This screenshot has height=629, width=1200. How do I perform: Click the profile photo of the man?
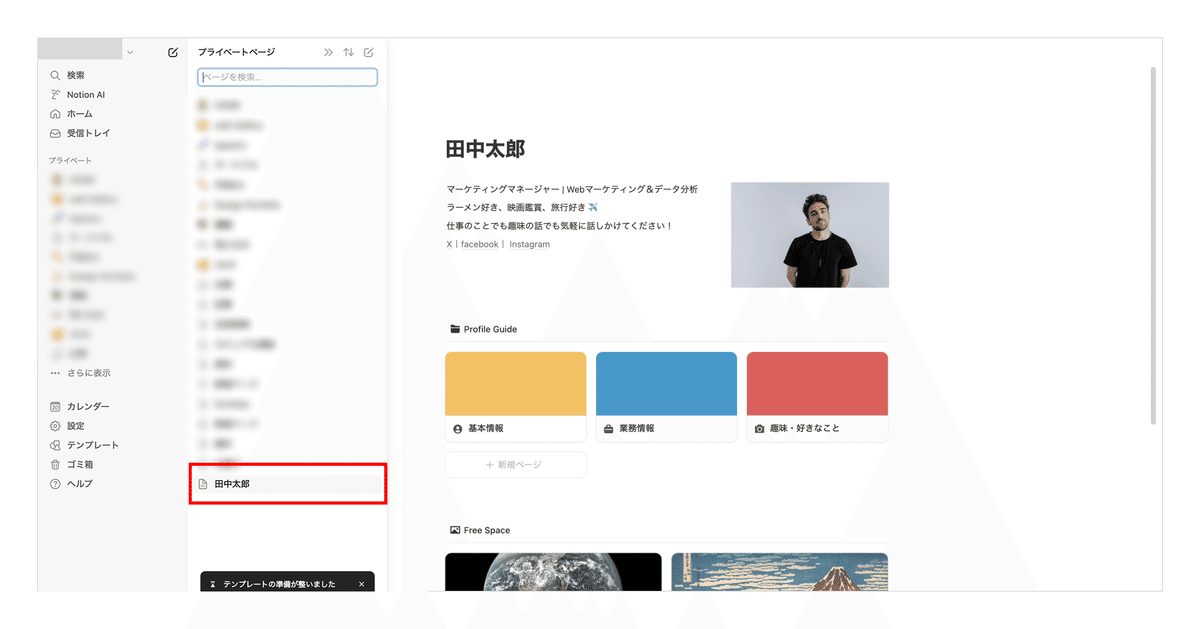[x=810, y=235]
